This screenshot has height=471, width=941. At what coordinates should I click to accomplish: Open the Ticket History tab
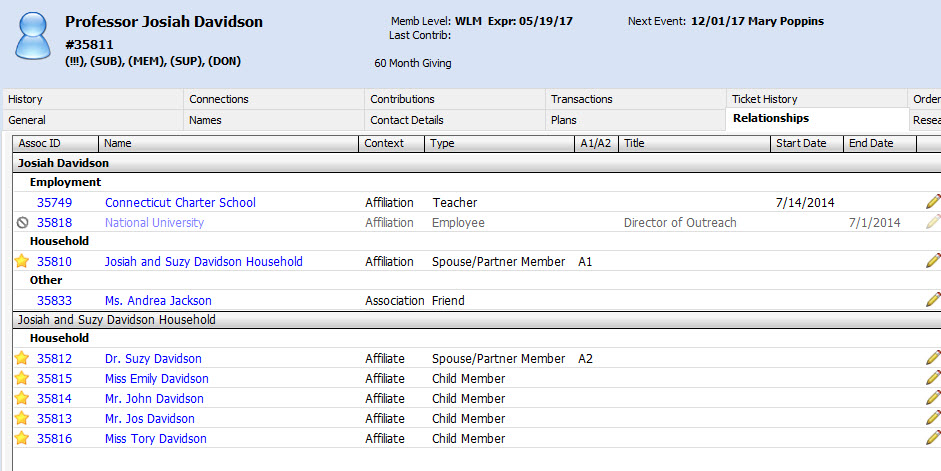(x=764, y=99)
